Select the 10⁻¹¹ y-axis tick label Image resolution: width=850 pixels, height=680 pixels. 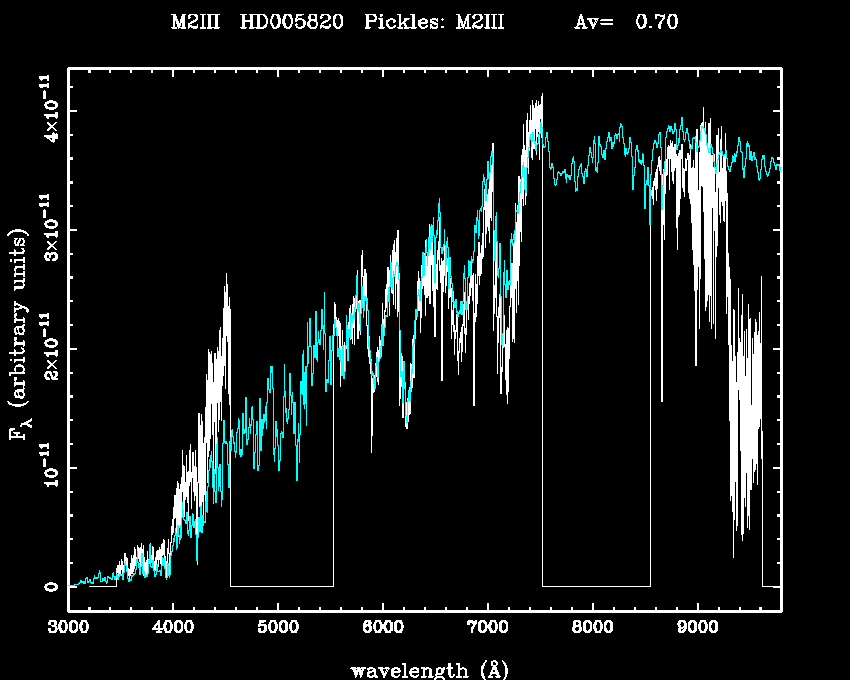pyautogui.click(x=48, y=468)
